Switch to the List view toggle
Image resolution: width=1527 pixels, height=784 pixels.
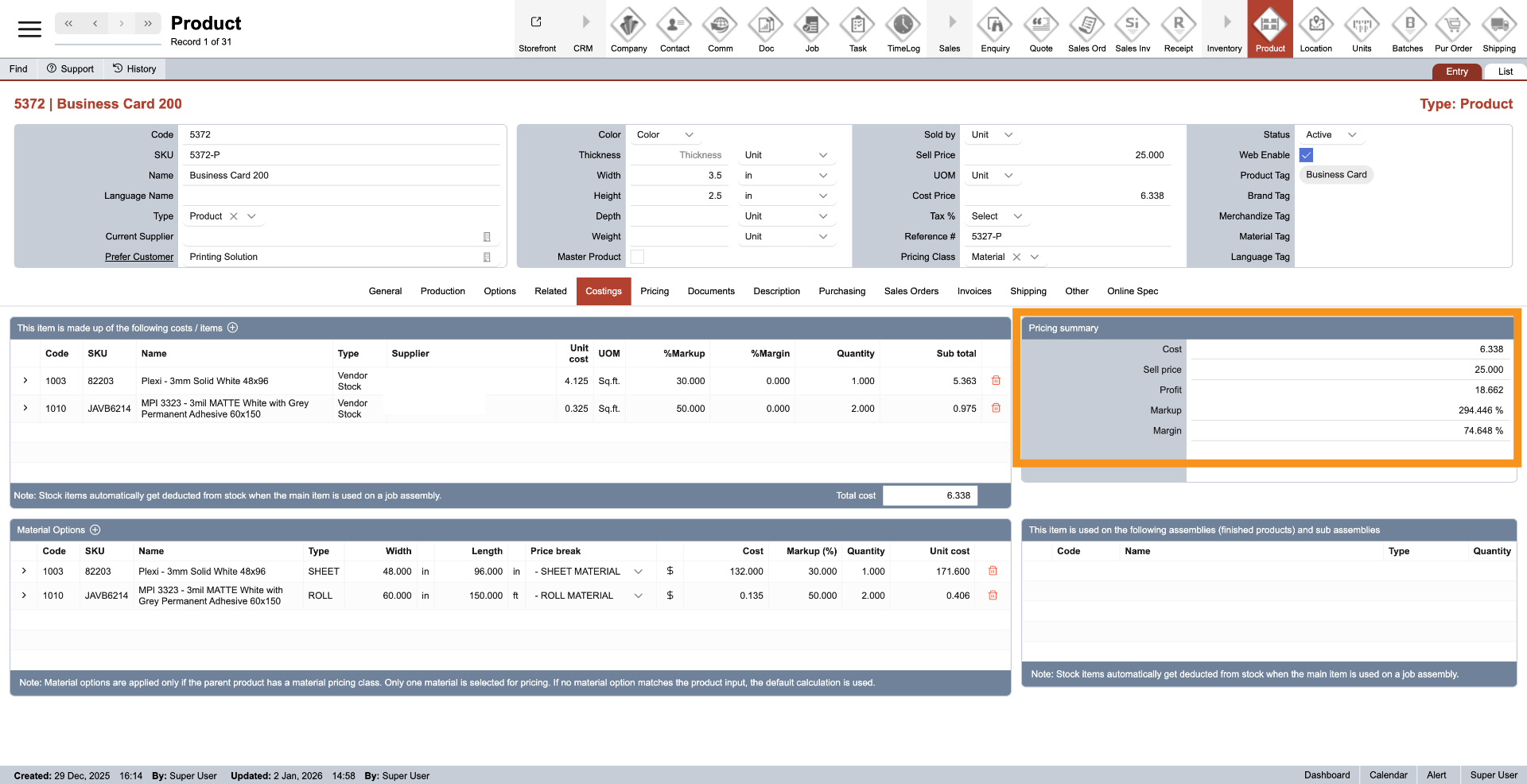(1505, 72)
